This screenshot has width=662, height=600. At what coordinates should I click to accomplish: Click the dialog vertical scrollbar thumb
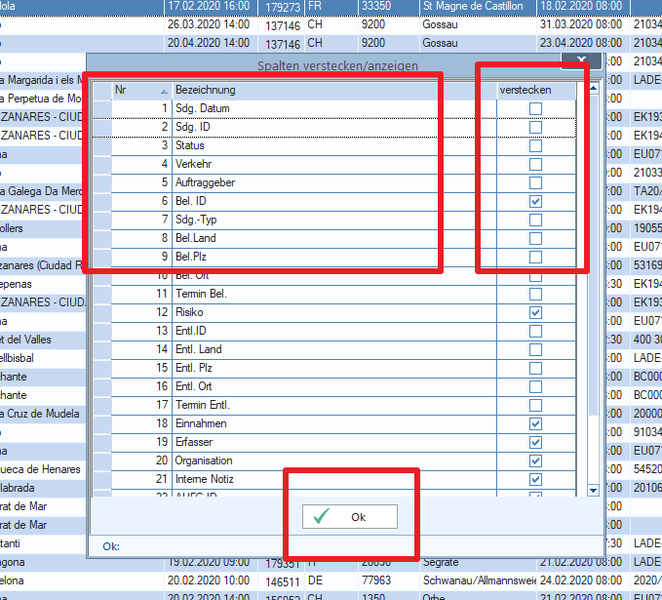(593, 255)
